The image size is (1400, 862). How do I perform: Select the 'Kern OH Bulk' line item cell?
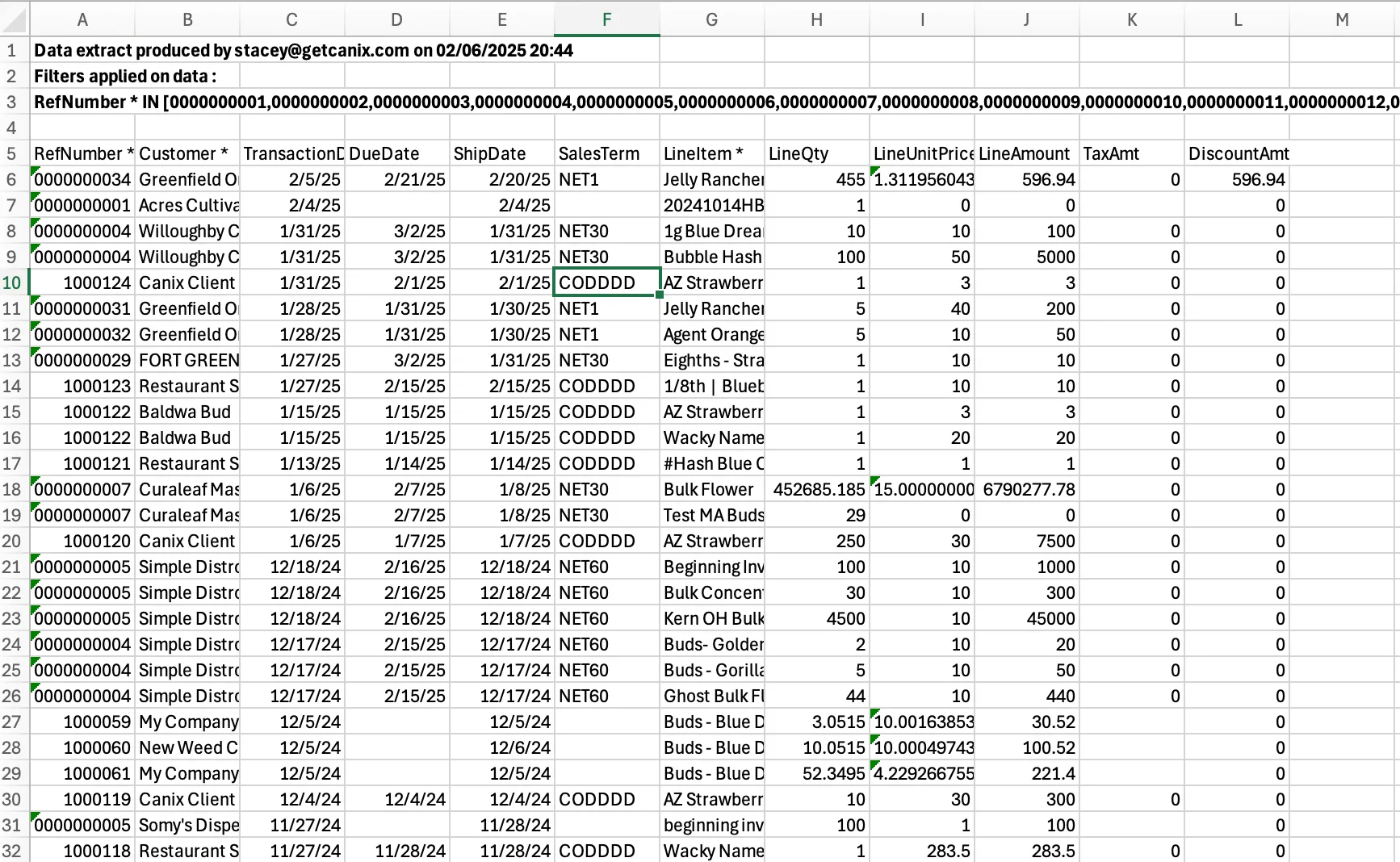coord(712,619)
